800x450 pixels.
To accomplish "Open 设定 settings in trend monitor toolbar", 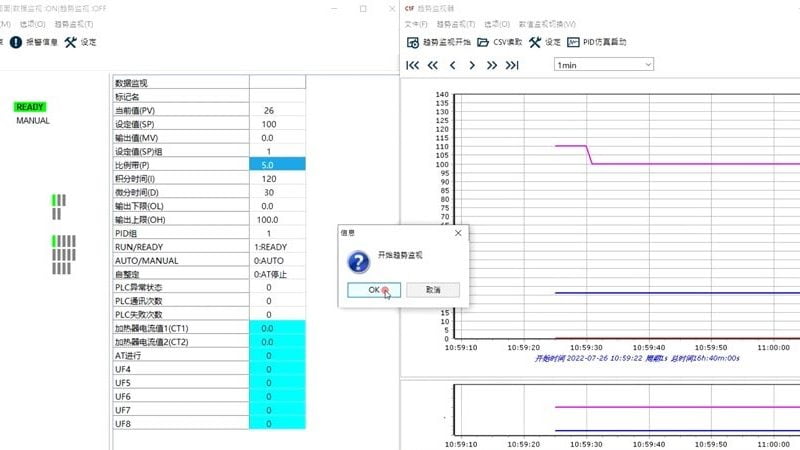I will point(535,43).
